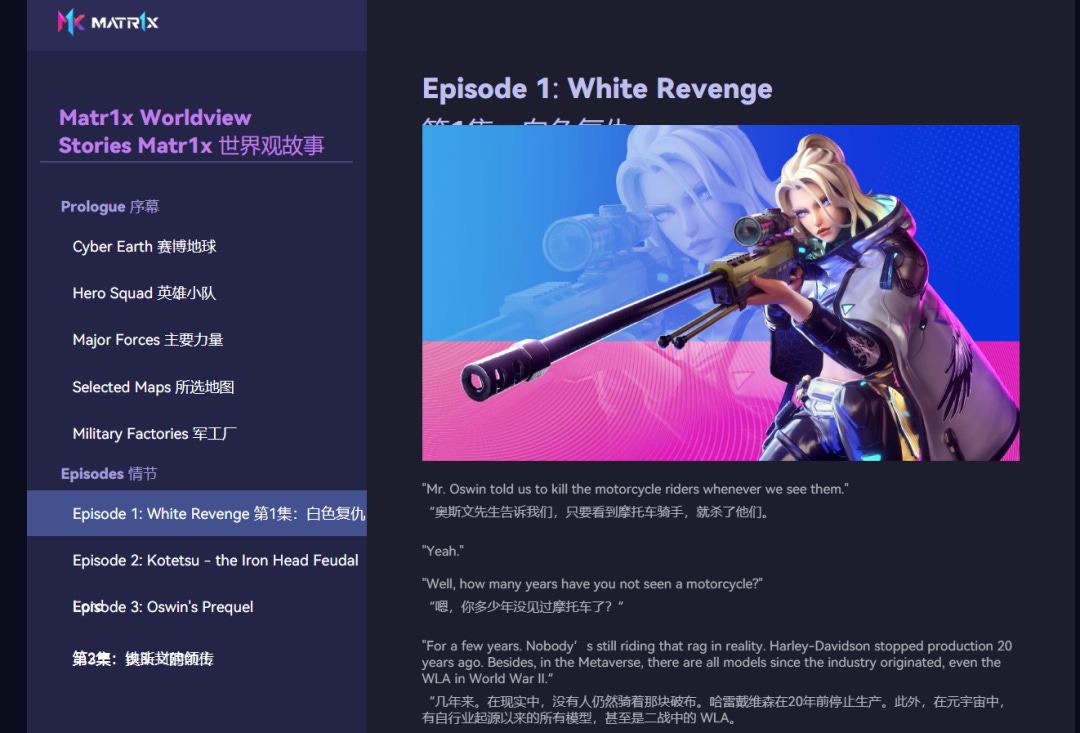
Task: Click Chinese translation about Harley-Davidson
Action: pyautogui.click(x=715, y=710)
